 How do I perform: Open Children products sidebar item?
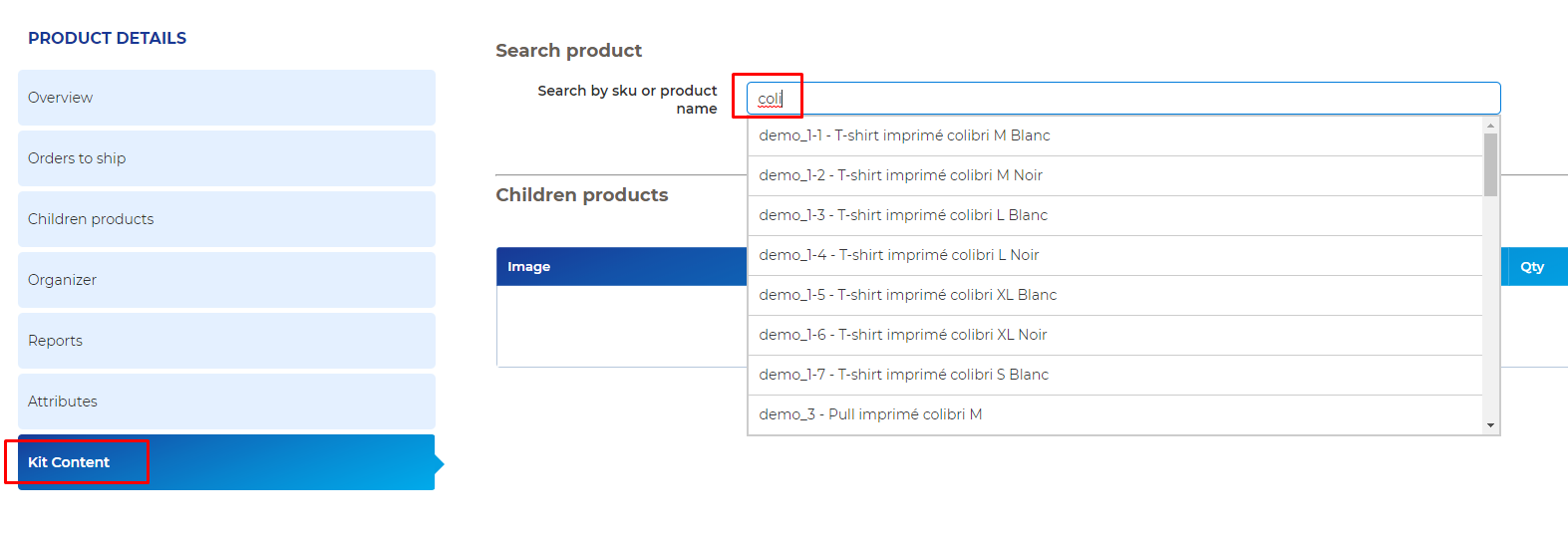coord(226,219)
